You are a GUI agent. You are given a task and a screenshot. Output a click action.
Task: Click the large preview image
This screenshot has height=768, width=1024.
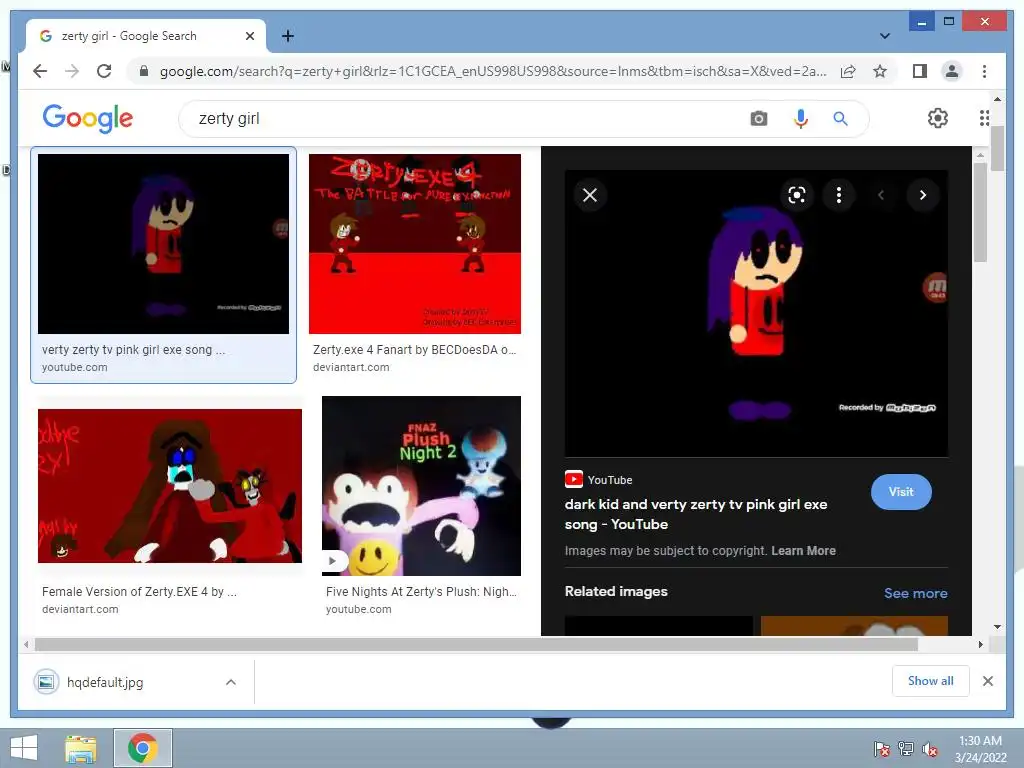756,313
